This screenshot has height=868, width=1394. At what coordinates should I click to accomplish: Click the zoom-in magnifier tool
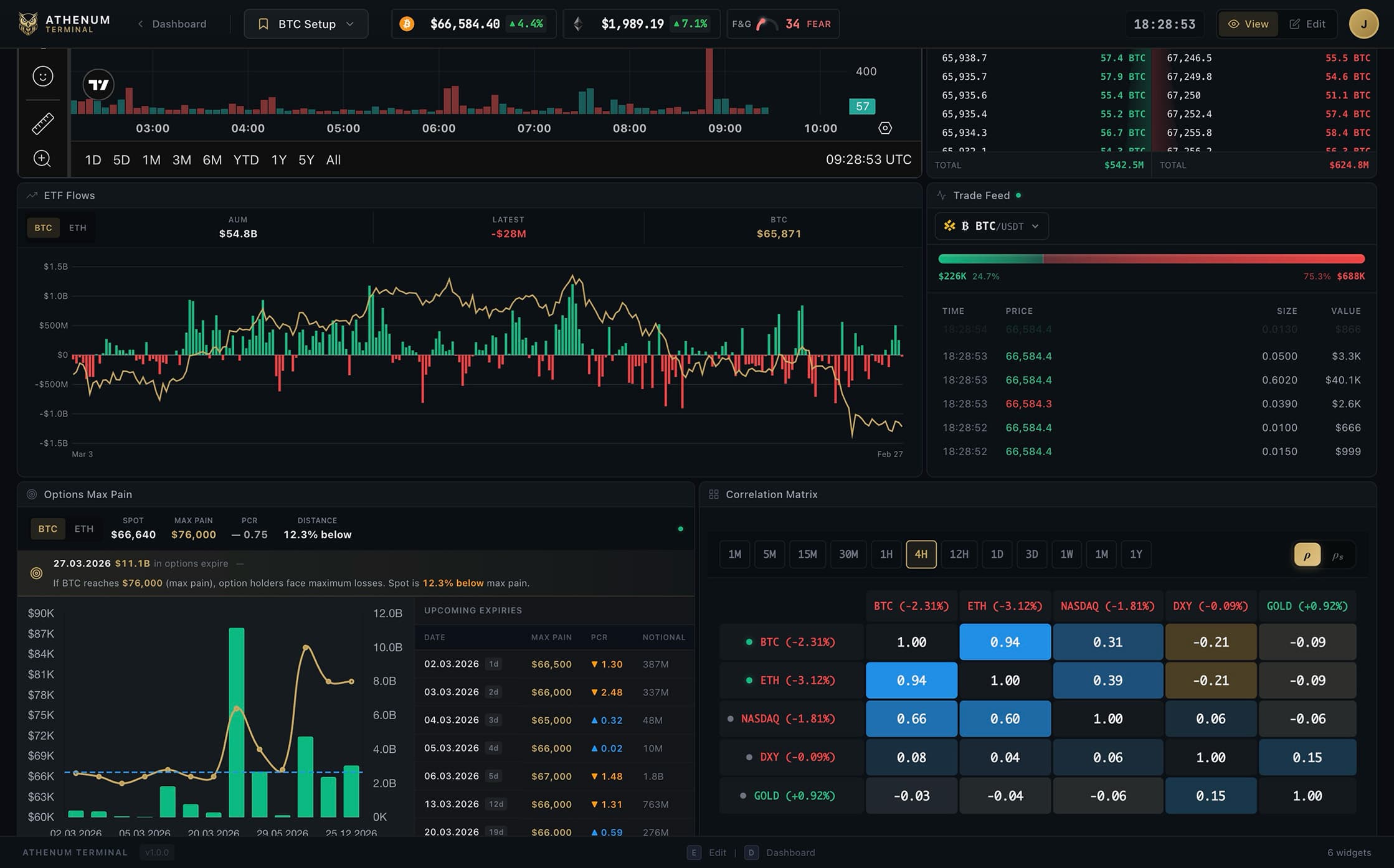[x=42, y=159]
